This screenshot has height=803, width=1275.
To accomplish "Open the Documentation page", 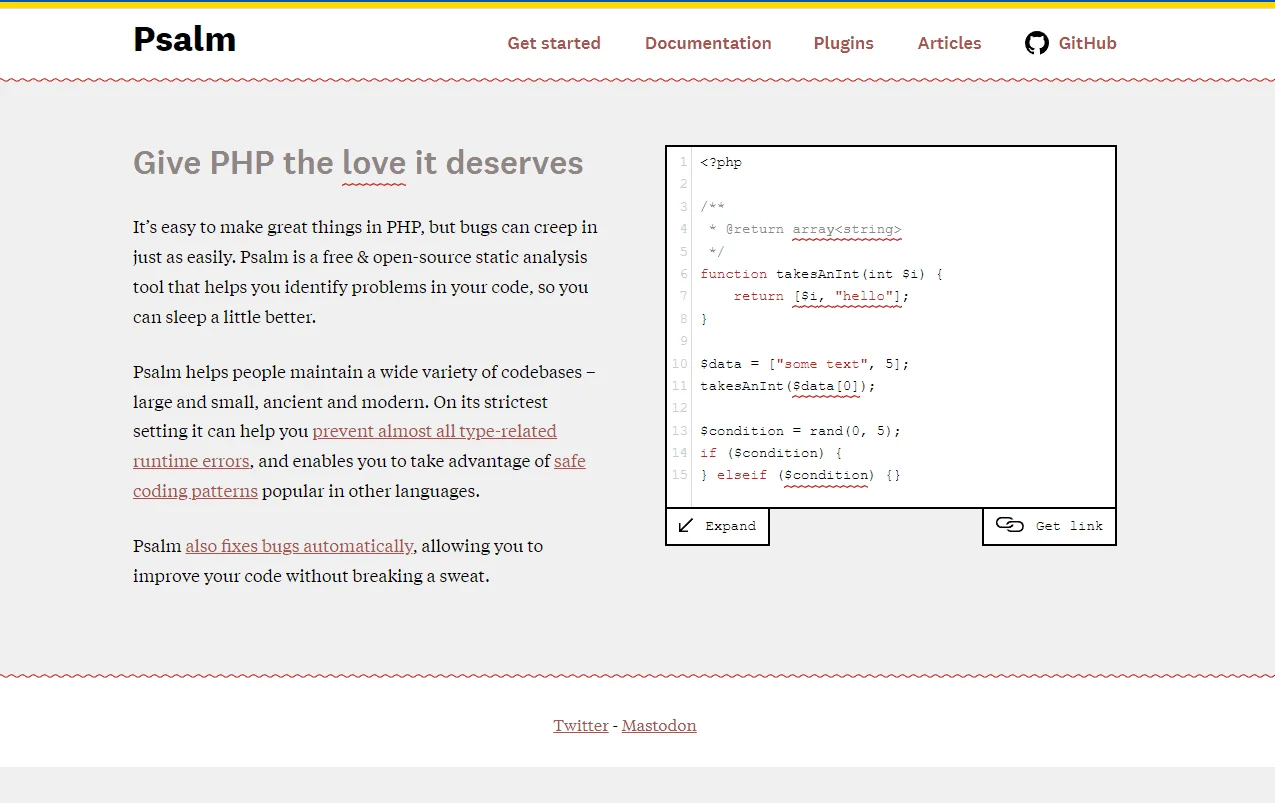I will pyautogui.click(x=708, y=43).
